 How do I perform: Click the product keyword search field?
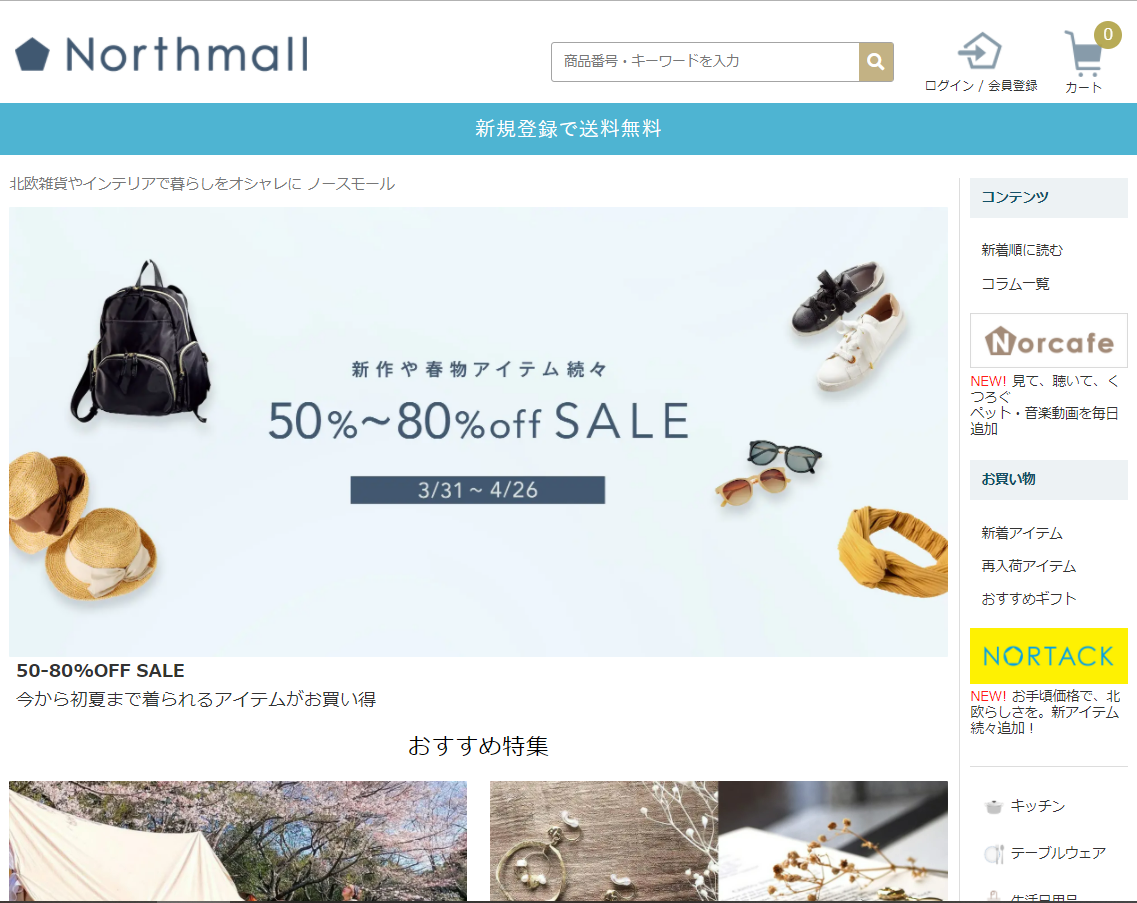point(705,62)
